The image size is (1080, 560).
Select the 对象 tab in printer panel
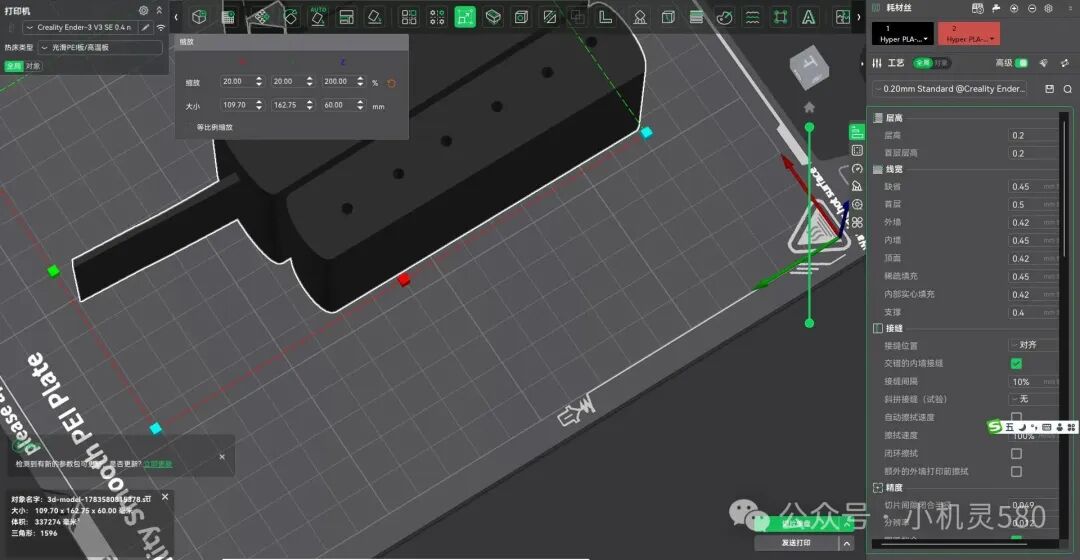click(x=32, y=66)
